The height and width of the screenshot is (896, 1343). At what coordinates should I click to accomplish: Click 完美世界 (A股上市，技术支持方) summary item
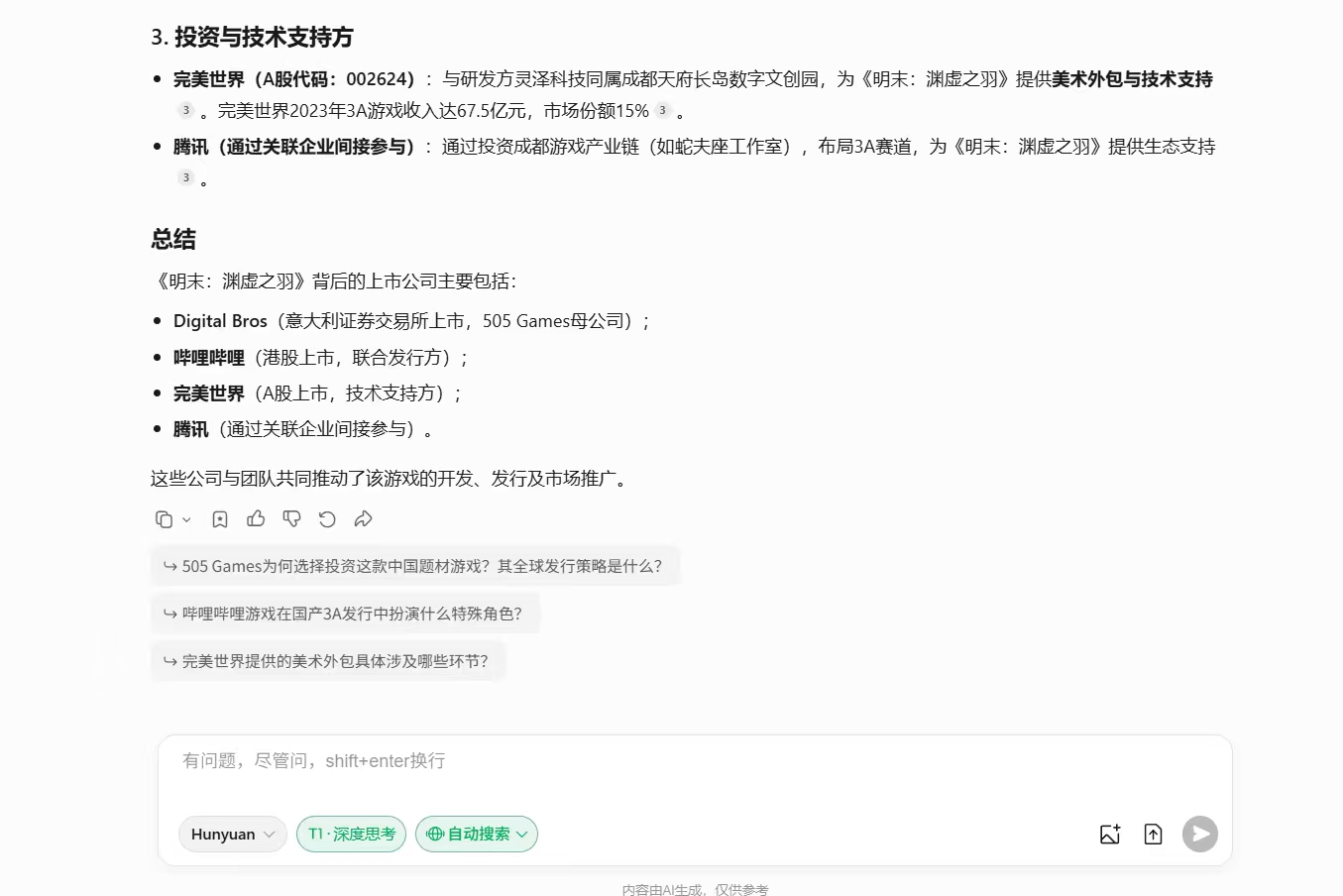click(x=317, y=393)
